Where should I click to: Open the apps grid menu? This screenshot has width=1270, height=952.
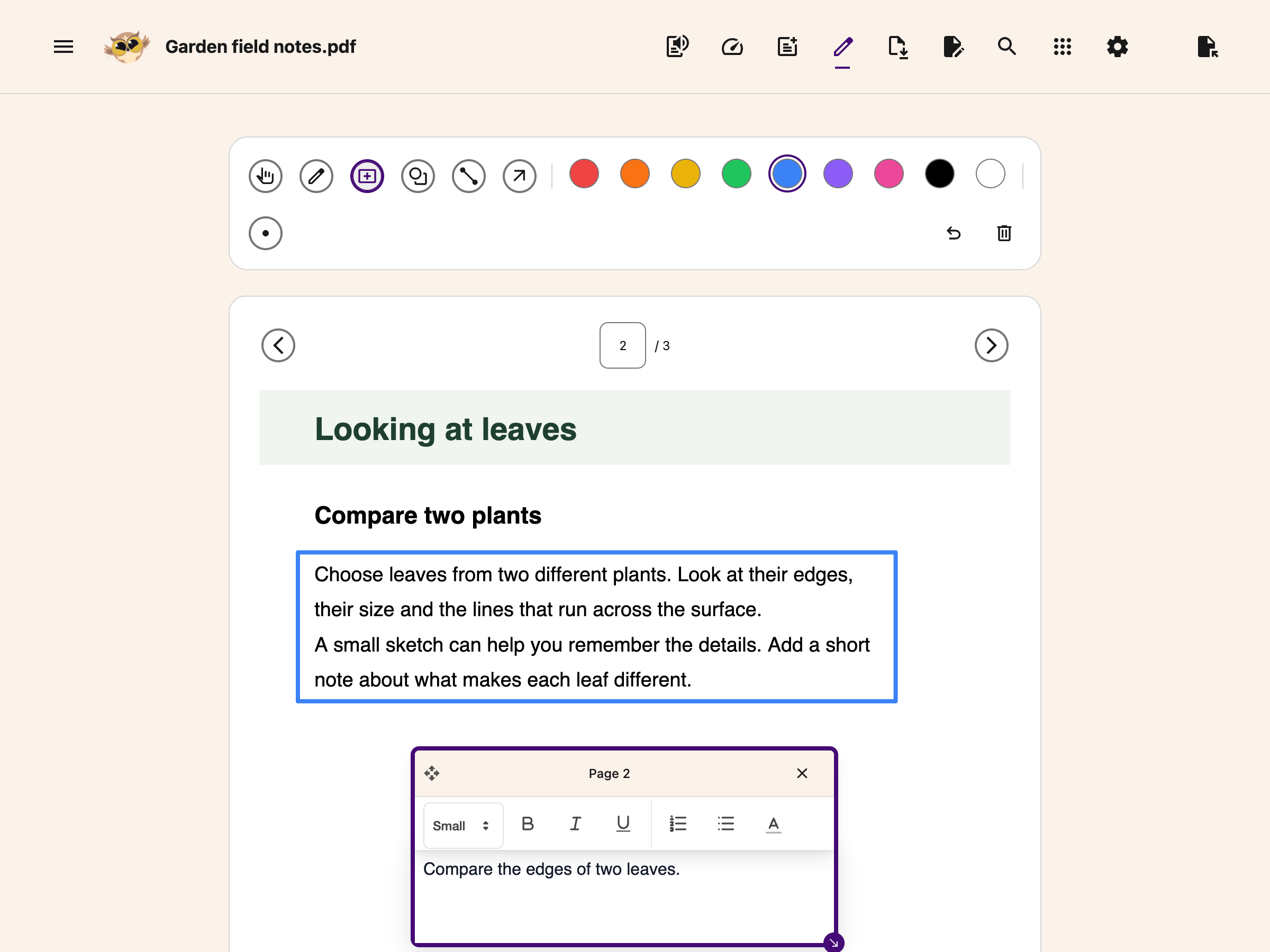pos(1062,47)
